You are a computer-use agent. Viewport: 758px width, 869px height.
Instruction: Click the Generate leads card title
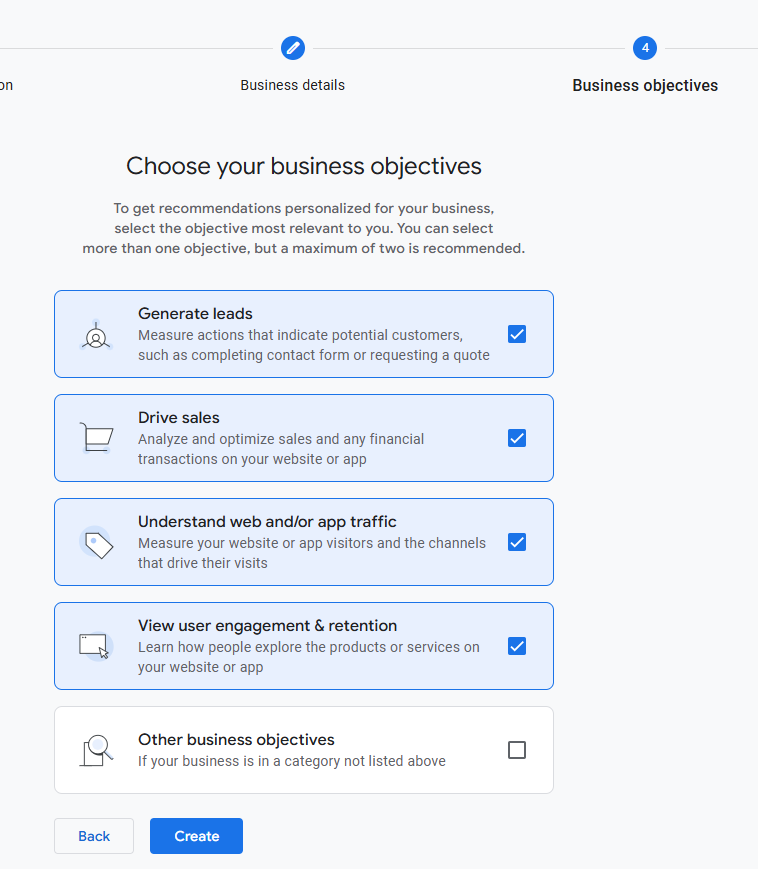pos(195,314)
